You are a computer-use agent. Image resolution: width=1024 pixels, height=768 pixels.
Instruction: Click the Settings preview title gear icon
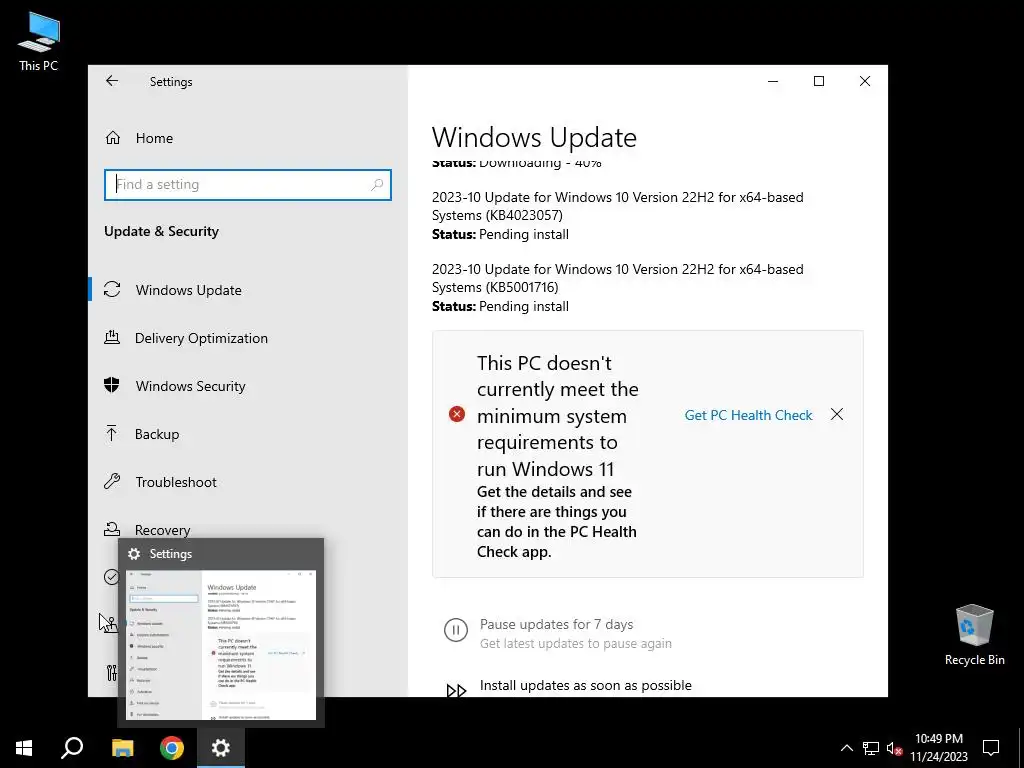point(134,554)
